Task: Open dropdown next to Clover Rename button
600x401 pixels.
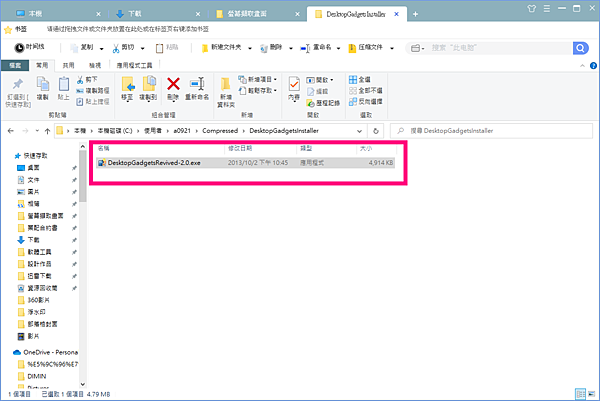Action: [338, 49]
